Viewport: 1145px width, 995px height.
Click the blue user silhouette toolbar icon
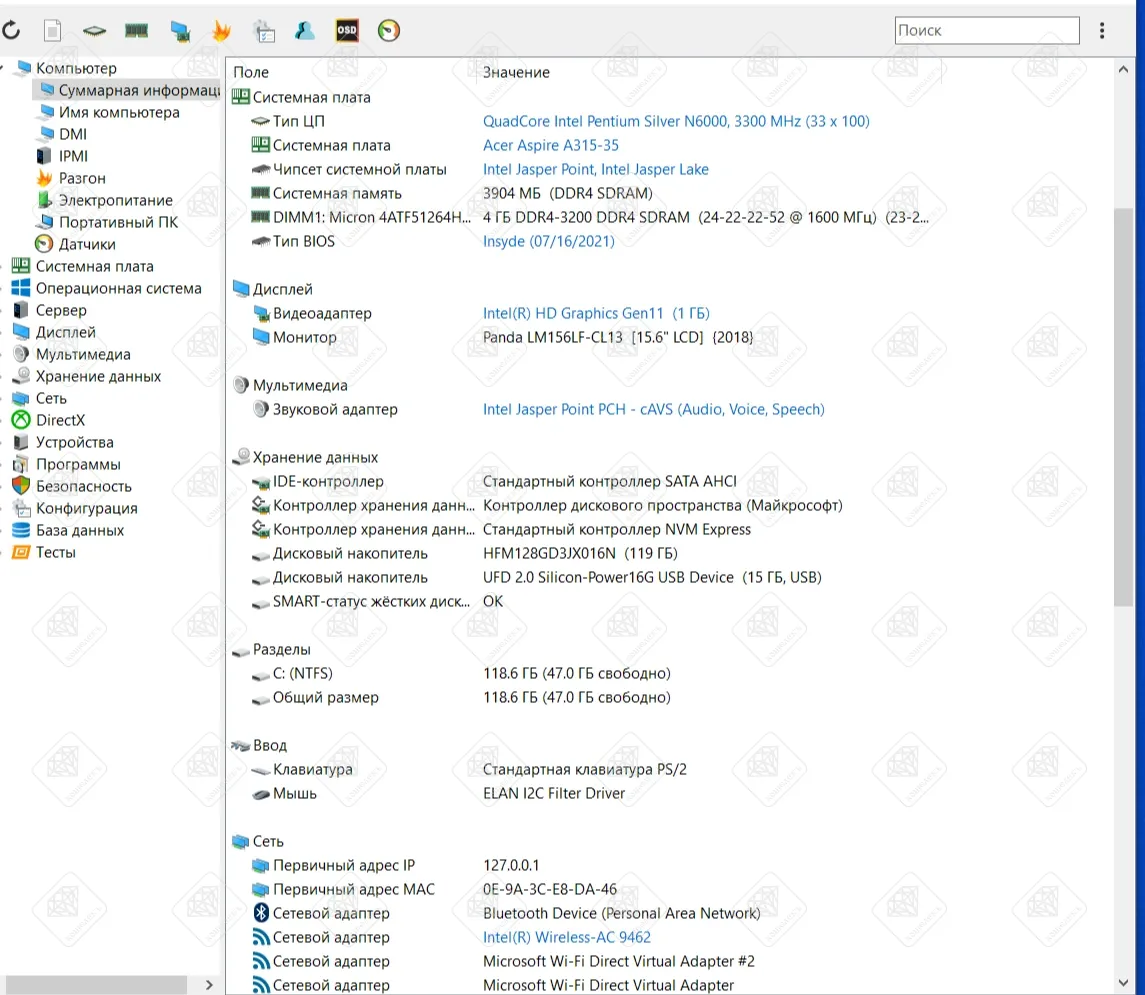tap(305, 31)
